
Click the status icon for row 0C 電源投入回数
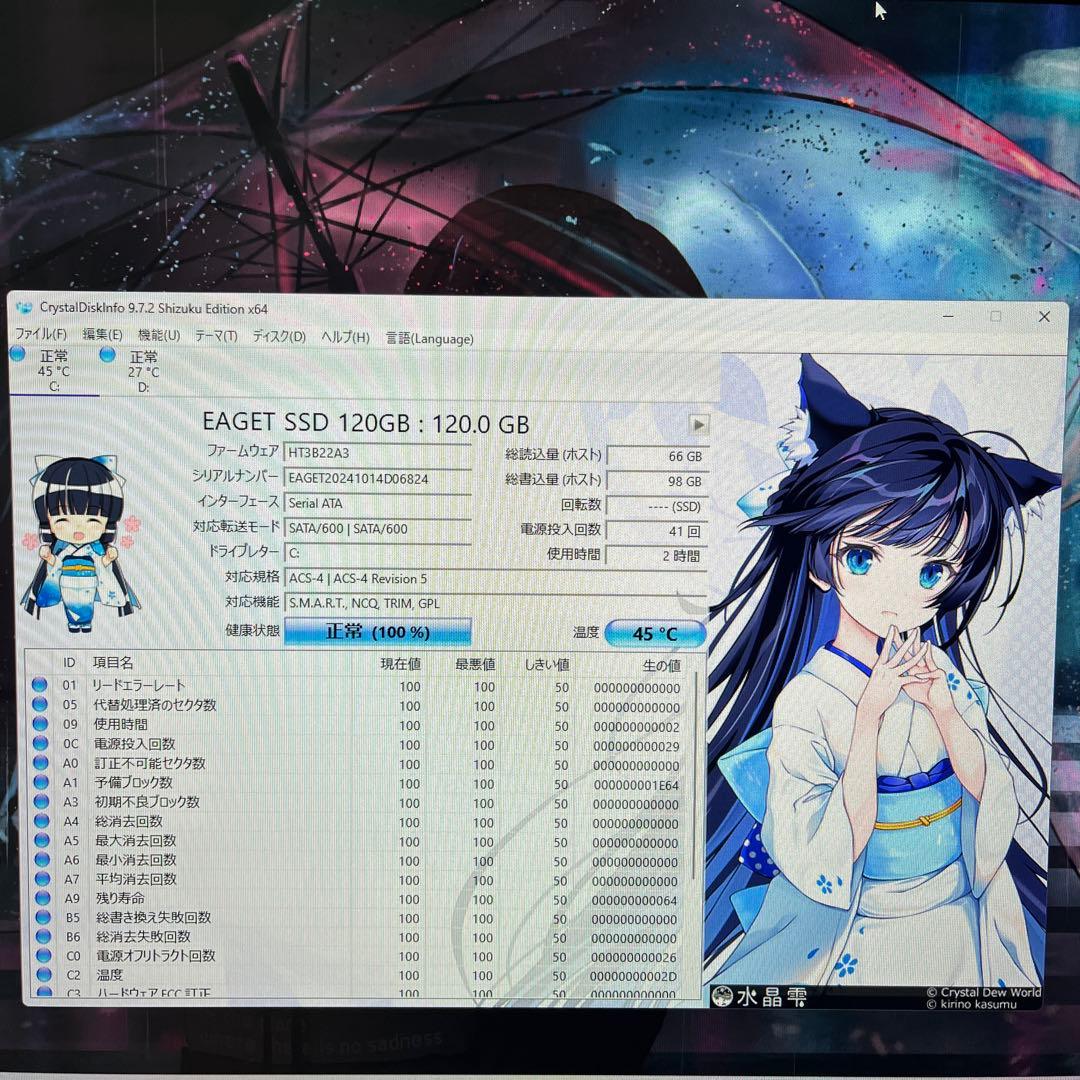click(x=41, y=743)
